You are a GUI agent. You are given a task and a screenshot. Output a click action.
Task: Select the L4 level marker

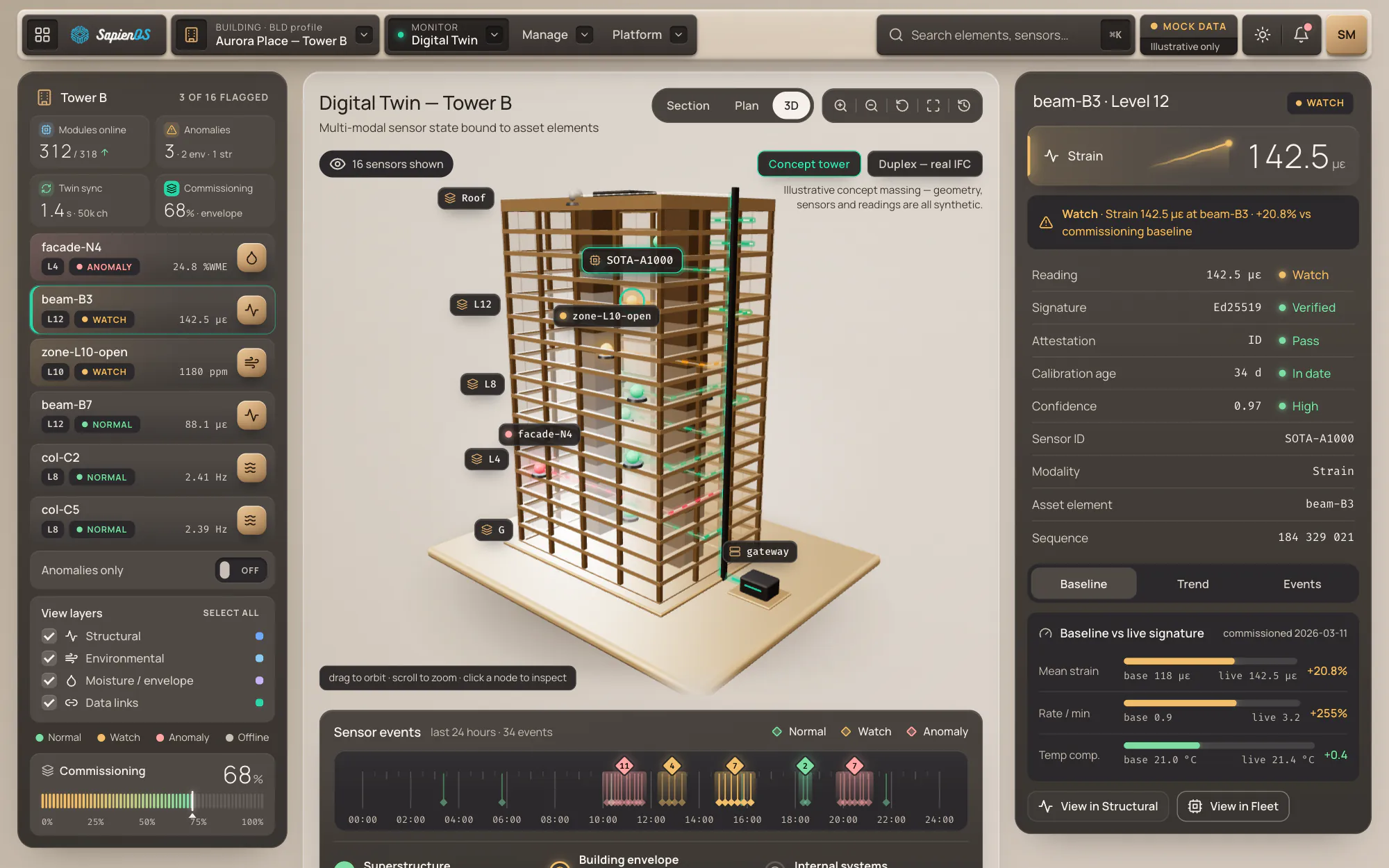point(486,459)
